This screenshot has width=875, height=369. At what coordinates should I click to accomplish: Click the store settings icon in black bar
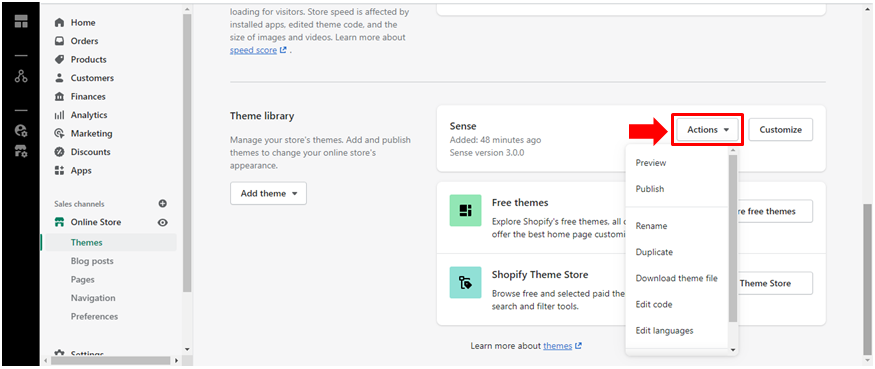pos(21,151)
